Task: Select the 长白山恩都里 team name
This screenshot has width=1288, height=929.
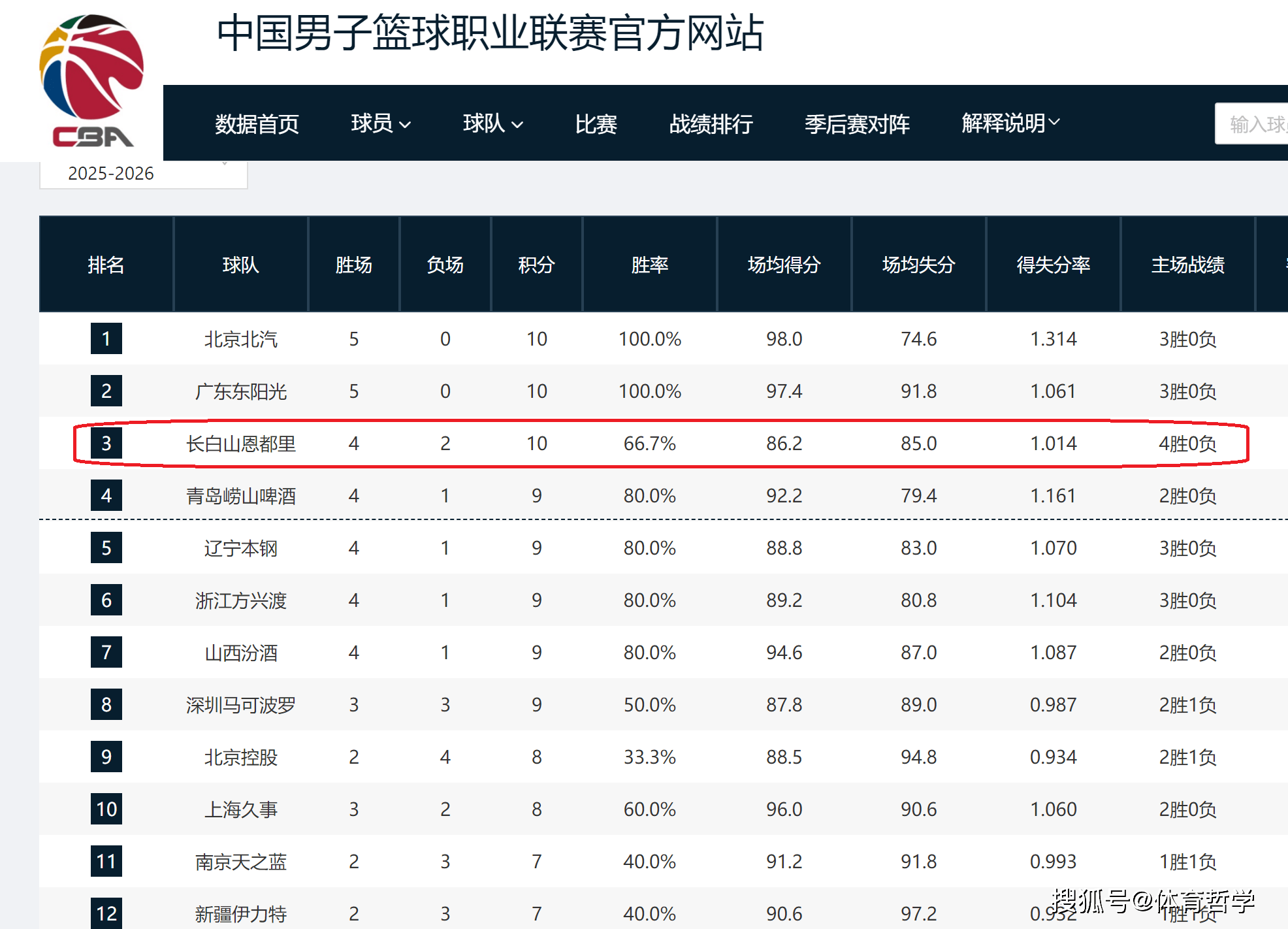Action: point(240,444)
